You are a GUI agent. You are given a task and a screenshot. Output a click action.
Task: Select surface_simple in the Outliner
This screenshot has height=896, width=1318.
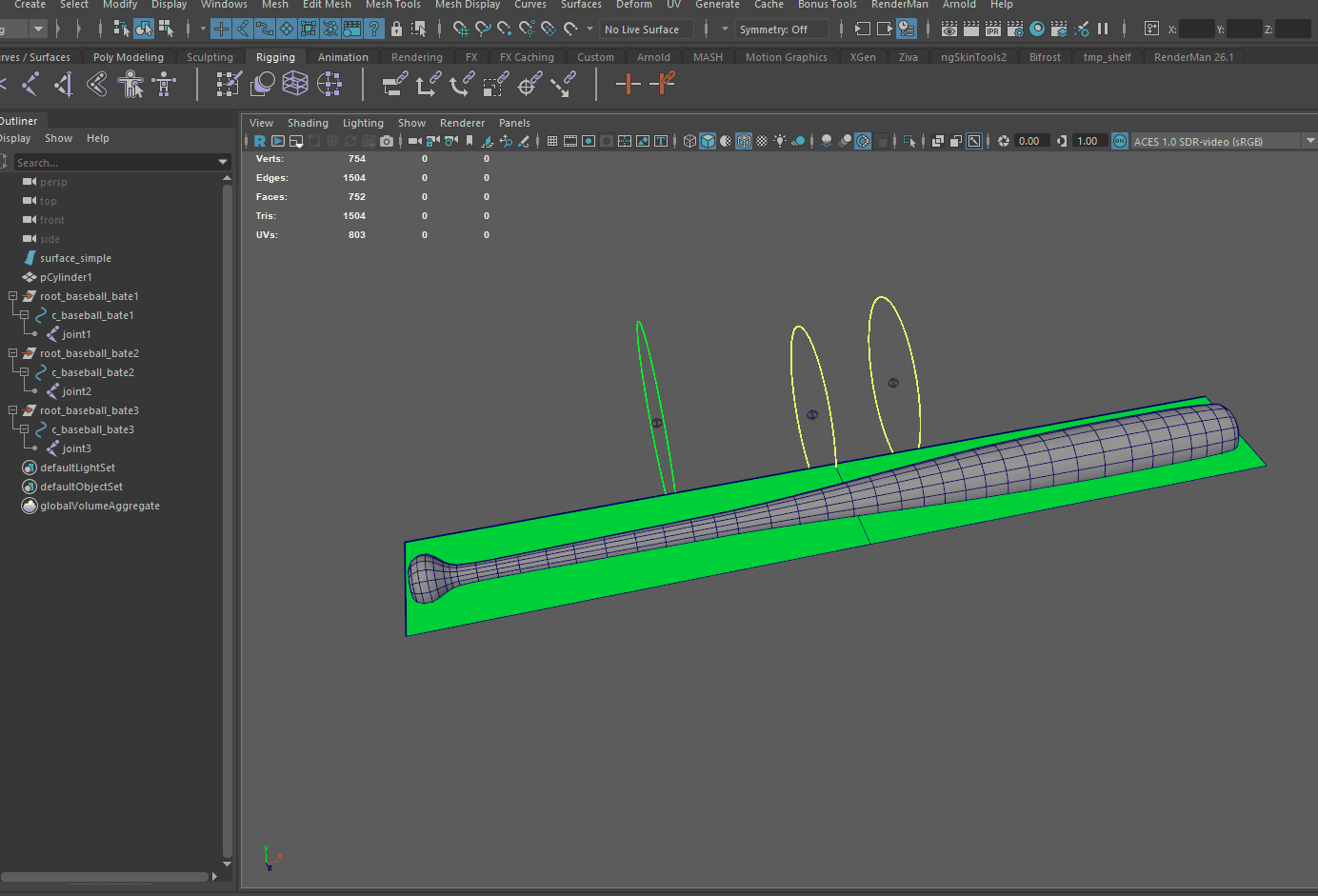[75, 258]
